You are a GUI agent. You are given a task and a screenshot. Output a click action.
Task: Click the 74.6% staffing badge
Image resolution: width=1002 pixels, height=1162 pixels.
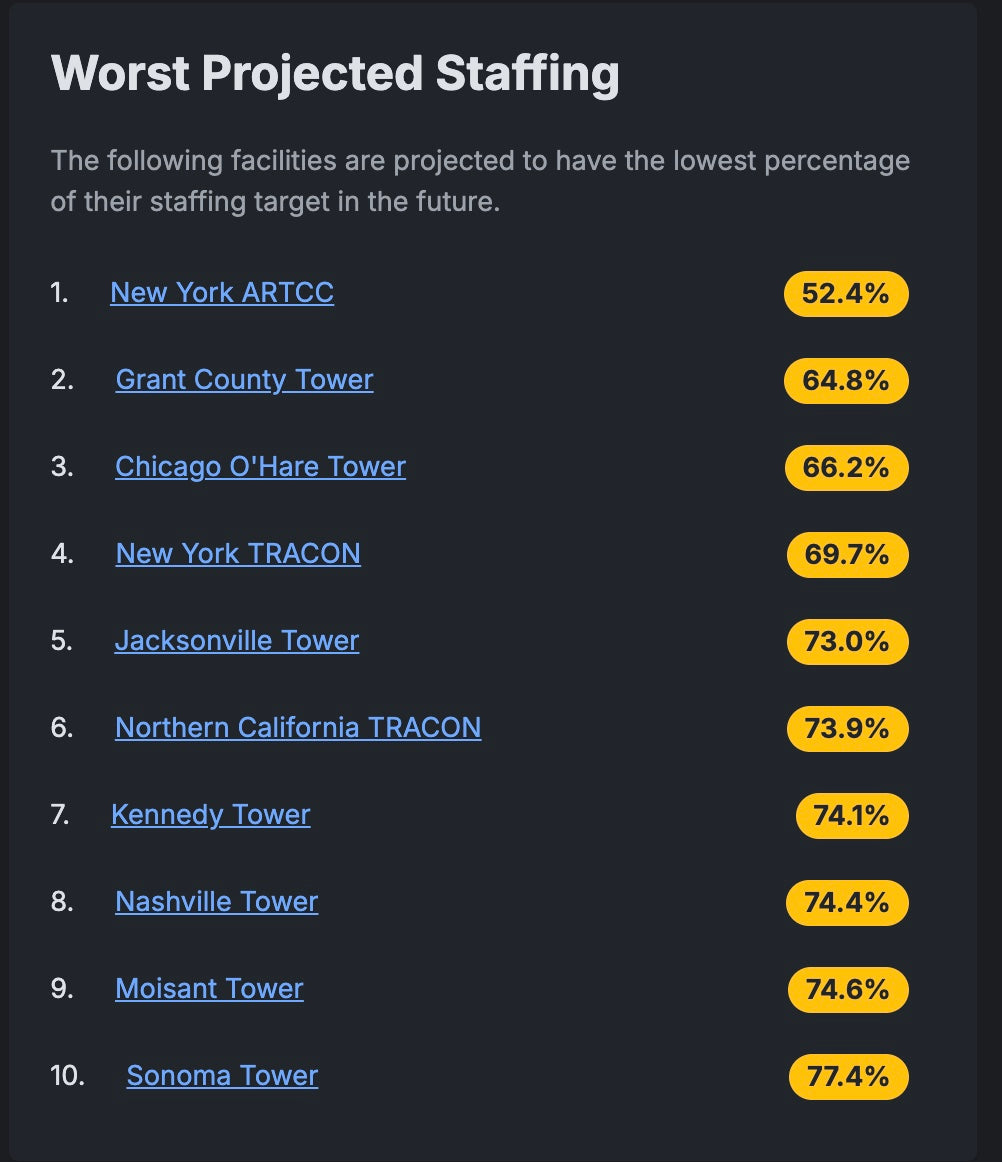pos(848,989)
